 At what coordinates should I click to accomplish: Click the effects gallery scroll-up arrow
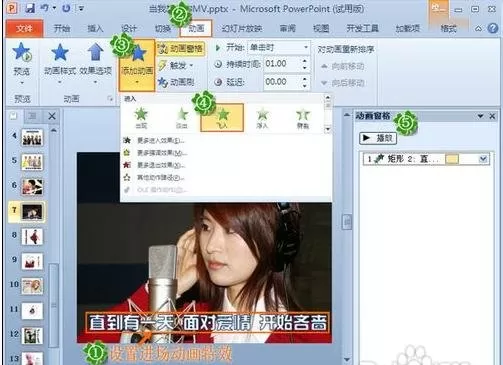[328, 98]
